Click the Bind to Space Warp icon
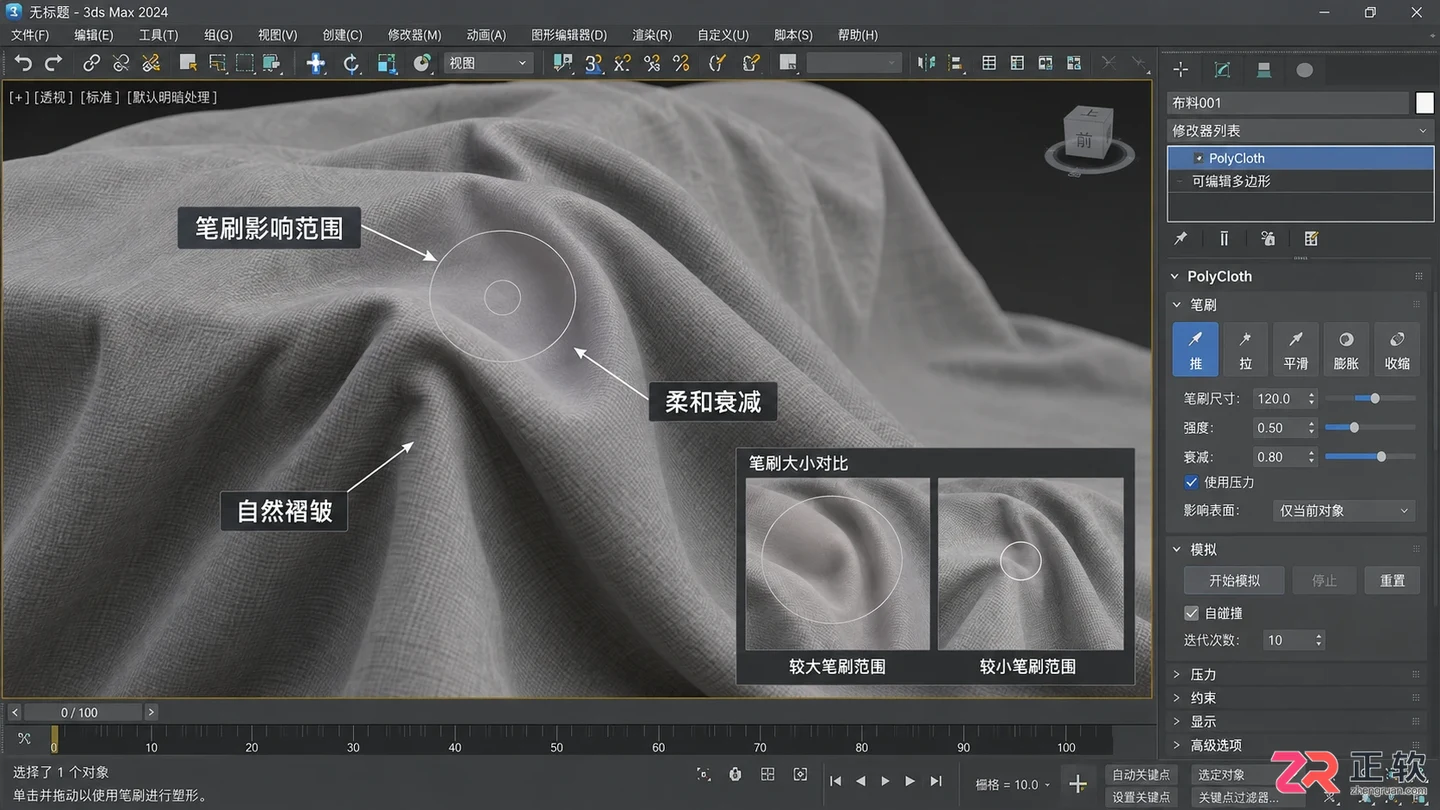The height and width of the screenshot is (810, 1440). tap(151, 63)
